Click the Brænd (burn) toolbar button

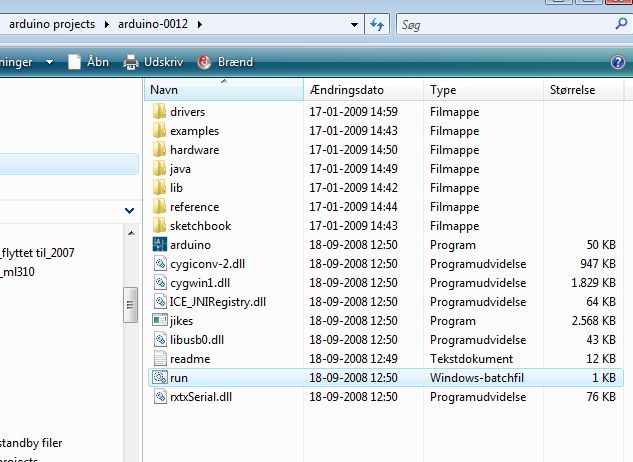225,62
